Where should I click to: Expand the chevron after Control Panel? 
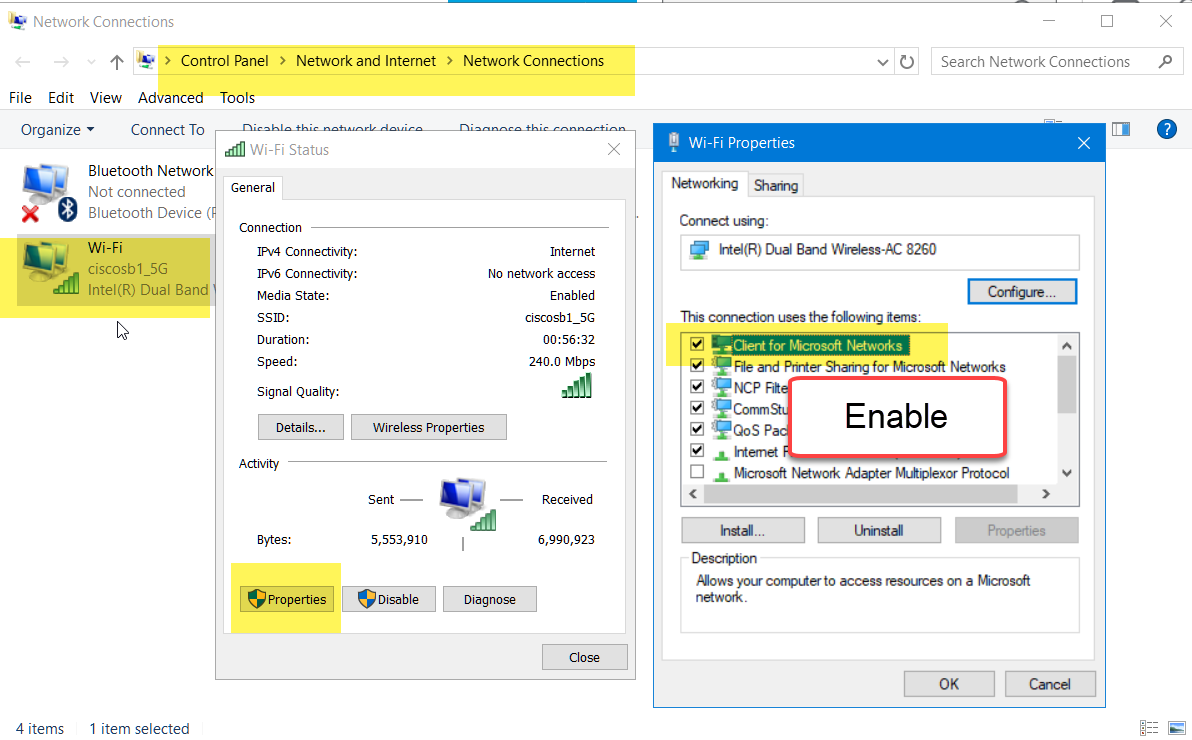tap(282, 61)
